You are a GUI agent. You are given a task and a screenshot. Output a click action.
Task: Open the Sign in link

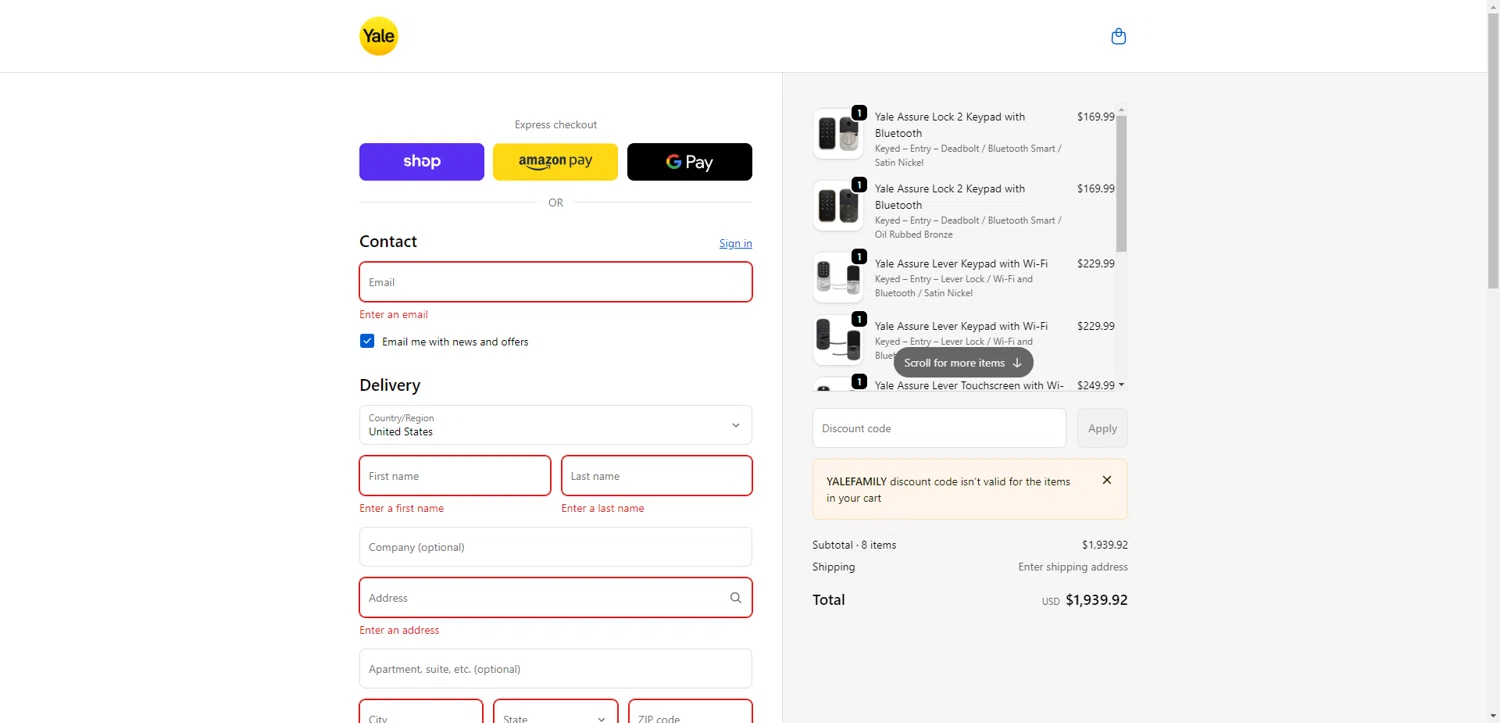pos(735,243)
